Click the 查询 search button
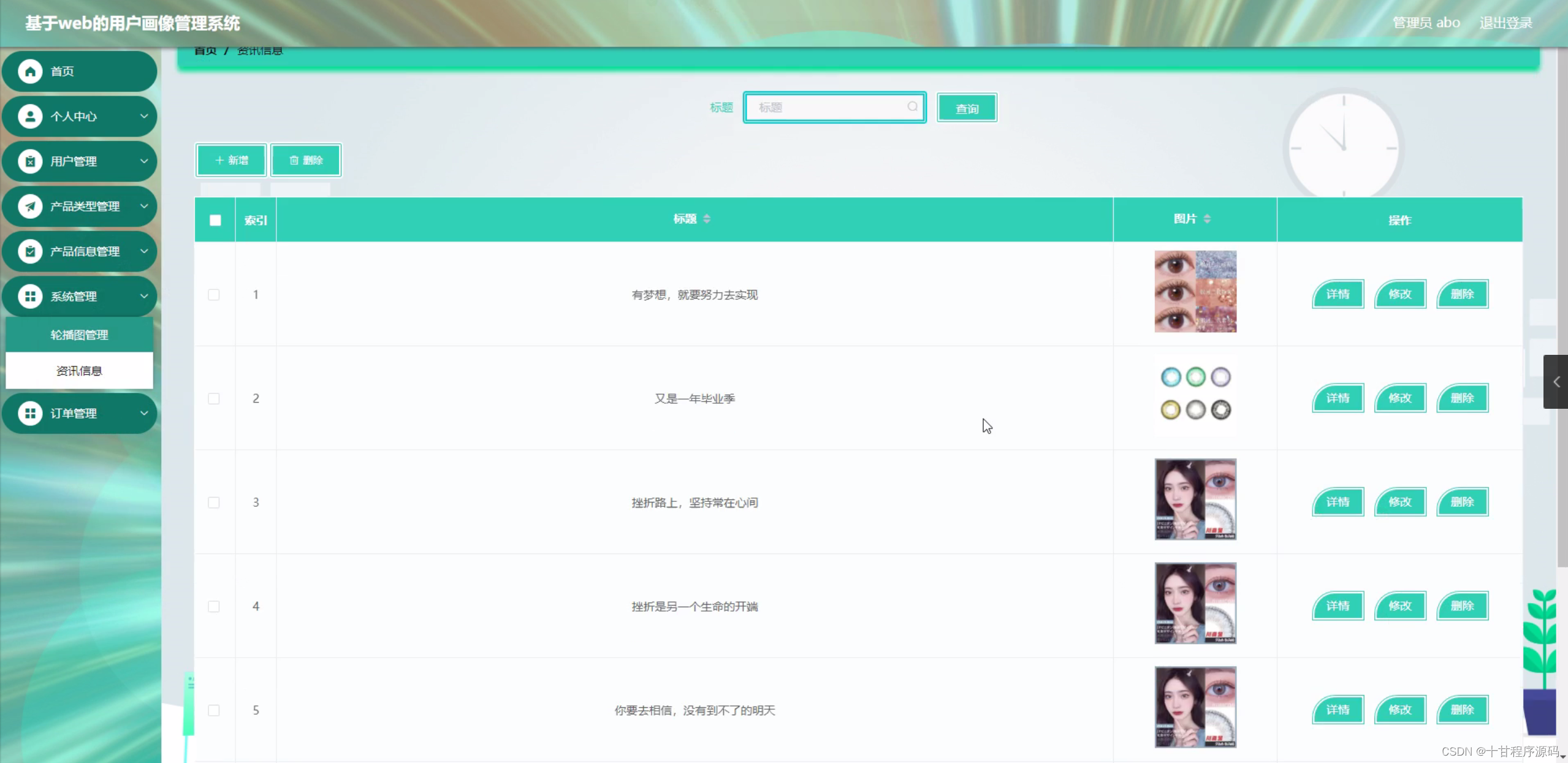Image resolution: width=1568 pixels, height=763 pixels. [x=966, y=107]
